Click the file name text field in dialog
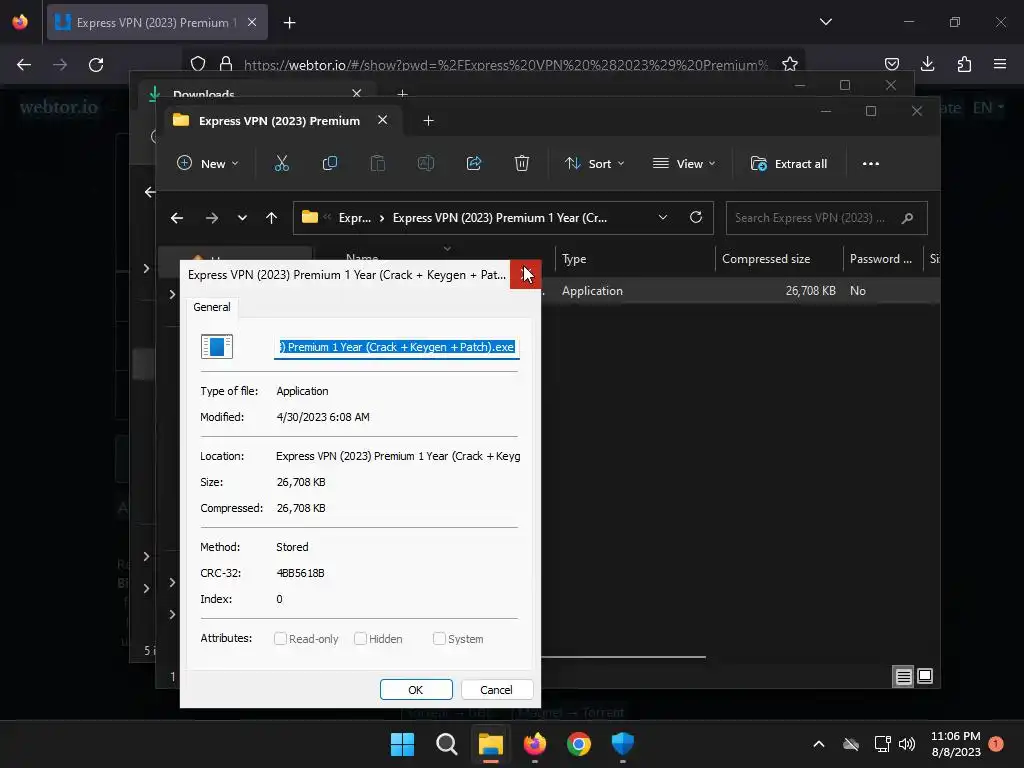Screen dimensions: 1024x768 tap(397, 347)
